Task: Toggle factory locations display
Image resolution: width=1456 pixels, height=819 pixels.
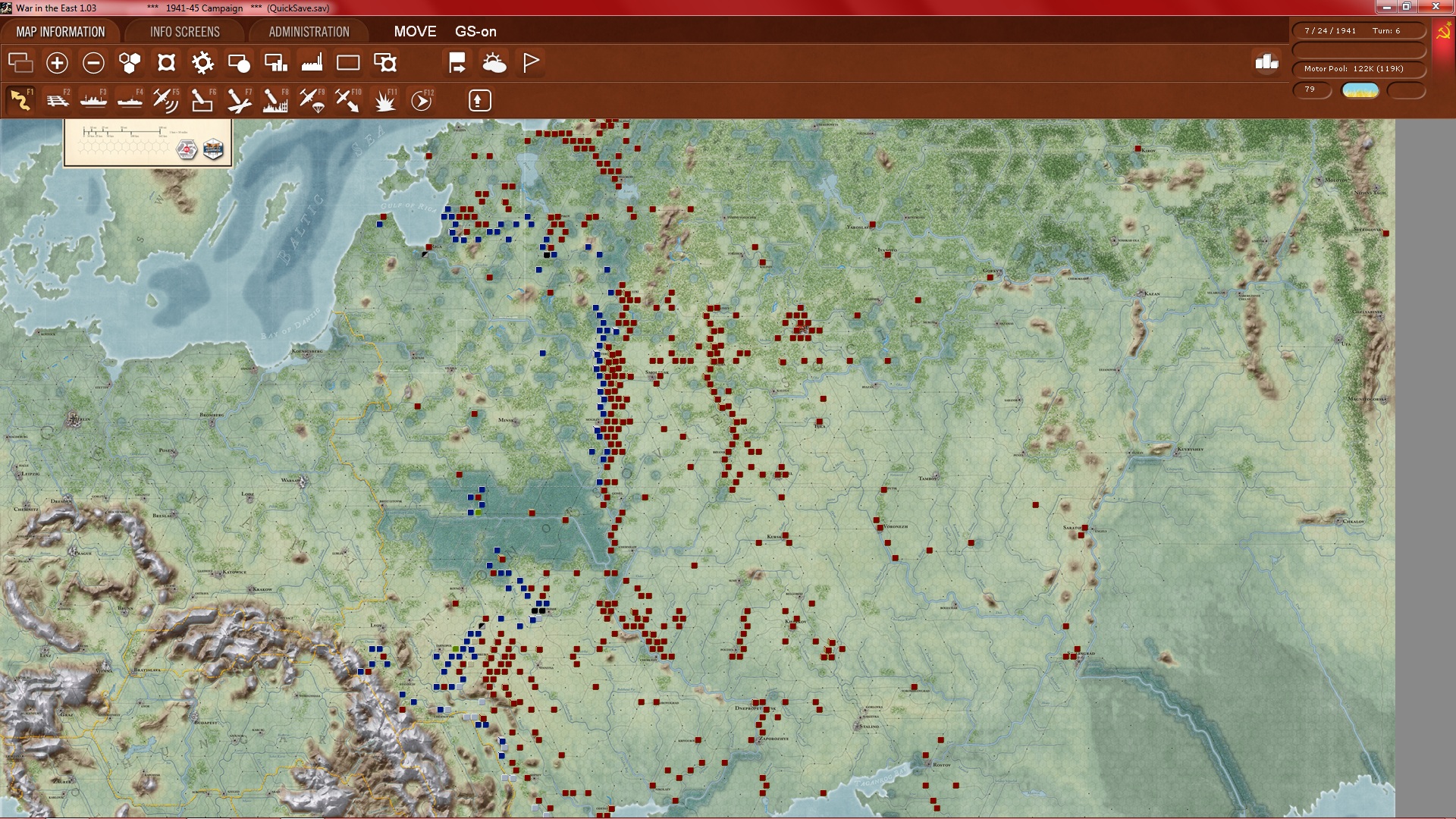Action: pos(312,63)
